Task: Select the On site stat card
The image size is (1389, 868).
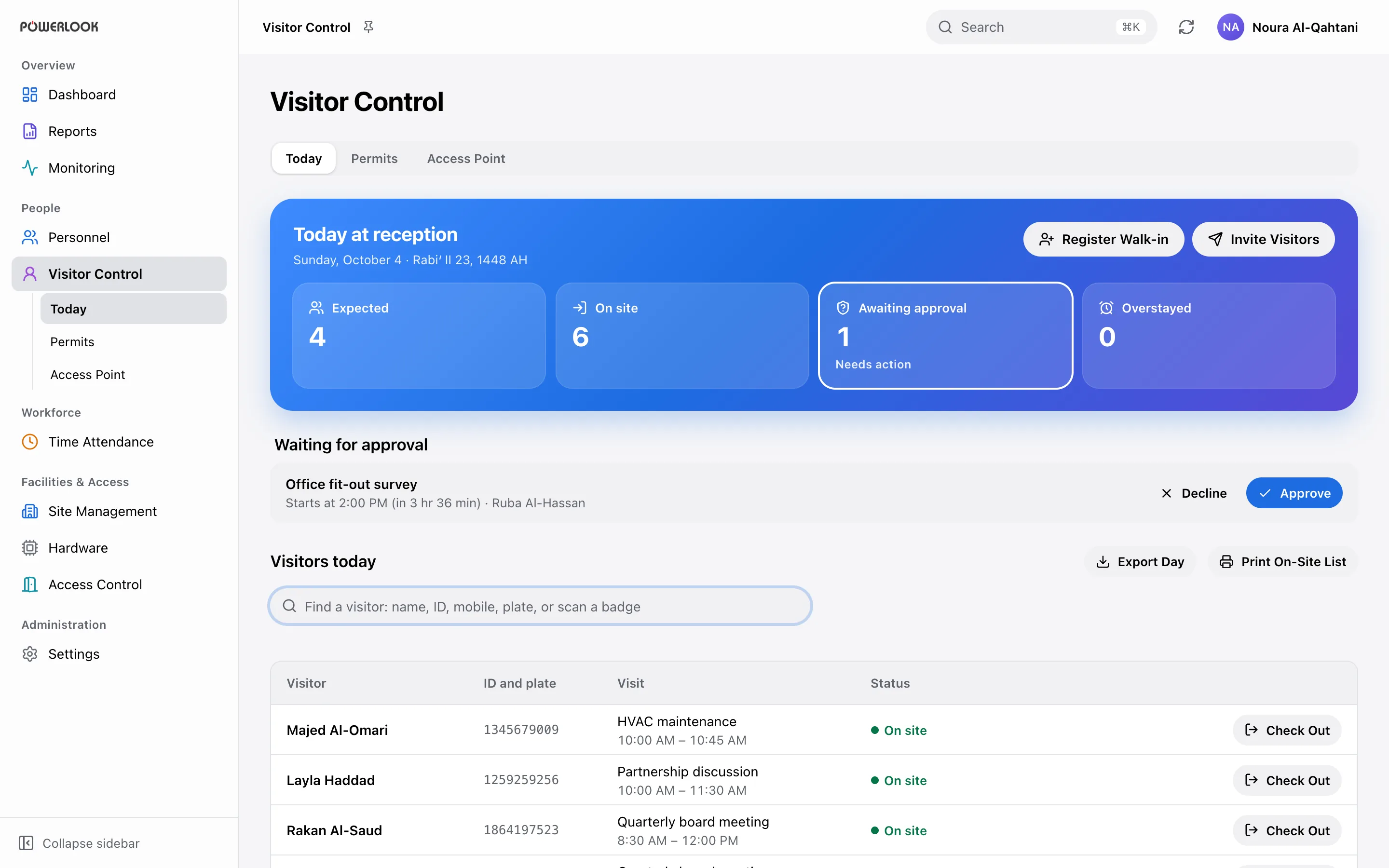Action: point(682,336)
